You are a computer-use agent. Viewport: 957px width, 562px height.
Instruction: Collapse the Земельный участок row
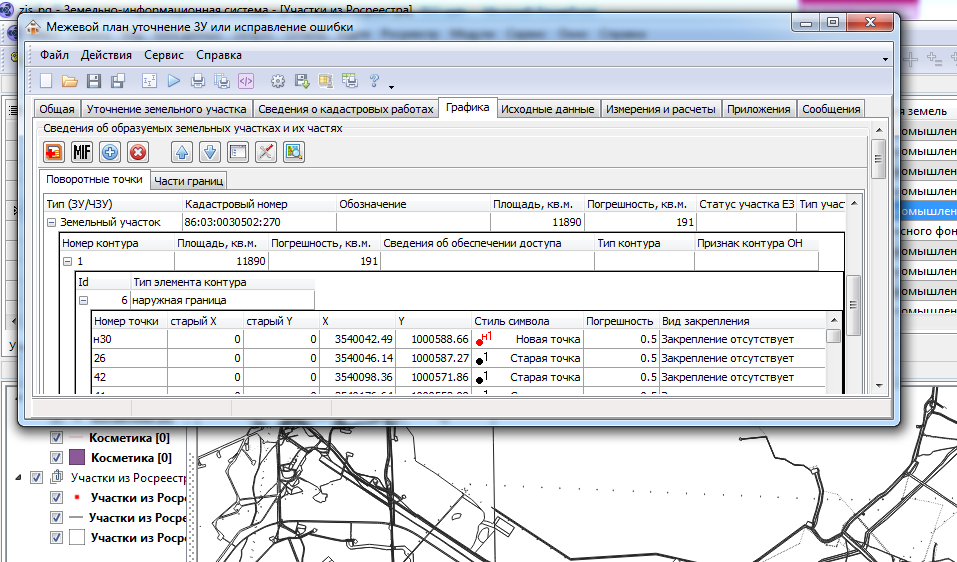pyautogui.click(x=51, y=222)
